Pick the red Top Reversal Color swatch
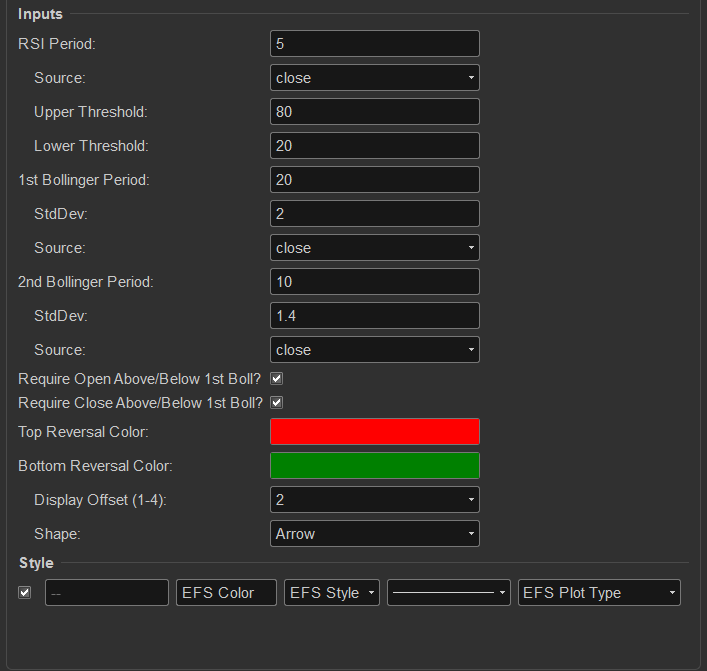Viewport: 707px width, 671px height. click(374, 431)
